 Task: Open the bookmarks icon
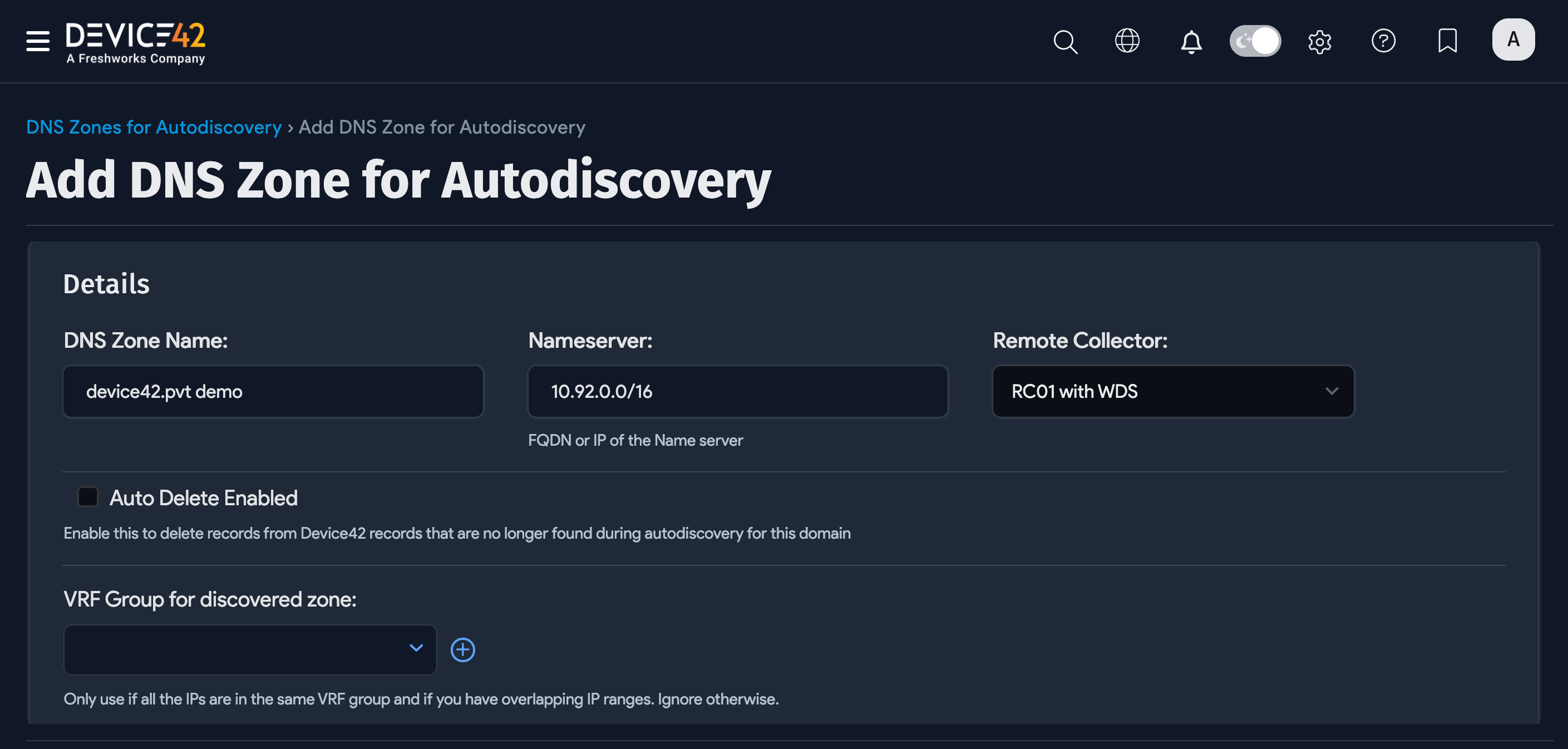1447,41
